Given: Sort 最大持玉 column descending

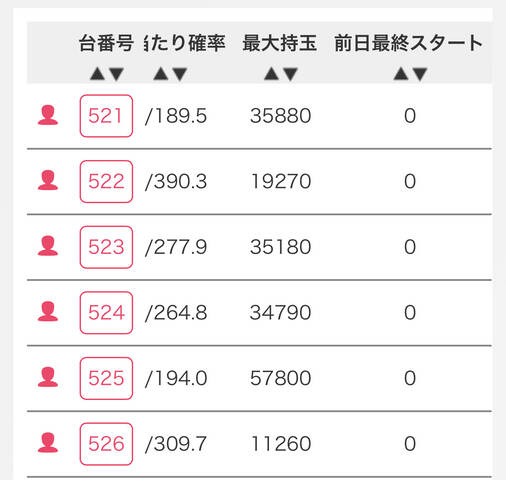Looking at the screenshot, I should click(290, 74).
